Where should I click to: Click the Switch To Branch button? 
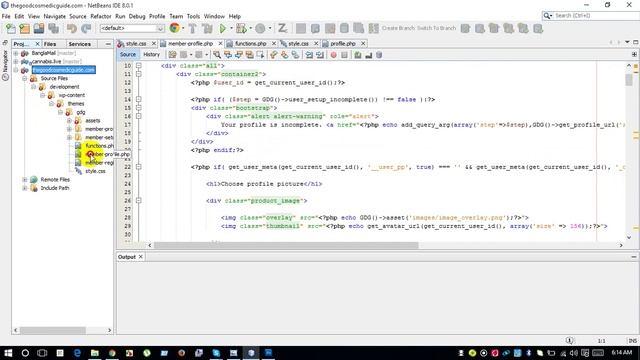(x=436, y=28)
